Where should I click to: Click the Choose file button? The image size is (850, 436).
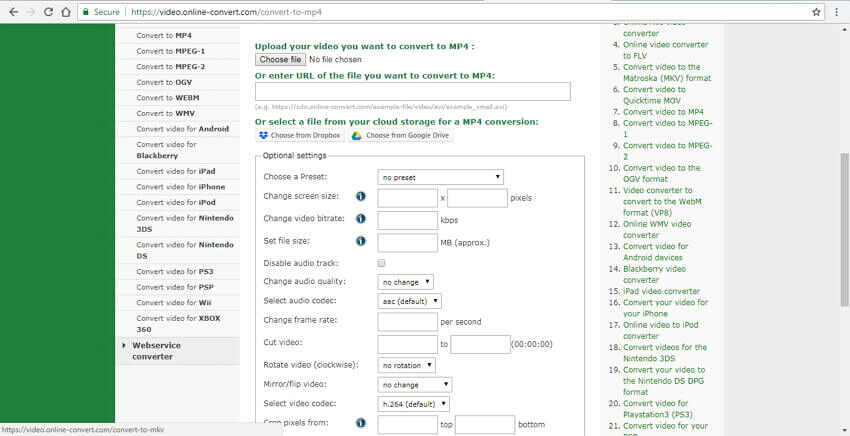click(x=280, y=60)
